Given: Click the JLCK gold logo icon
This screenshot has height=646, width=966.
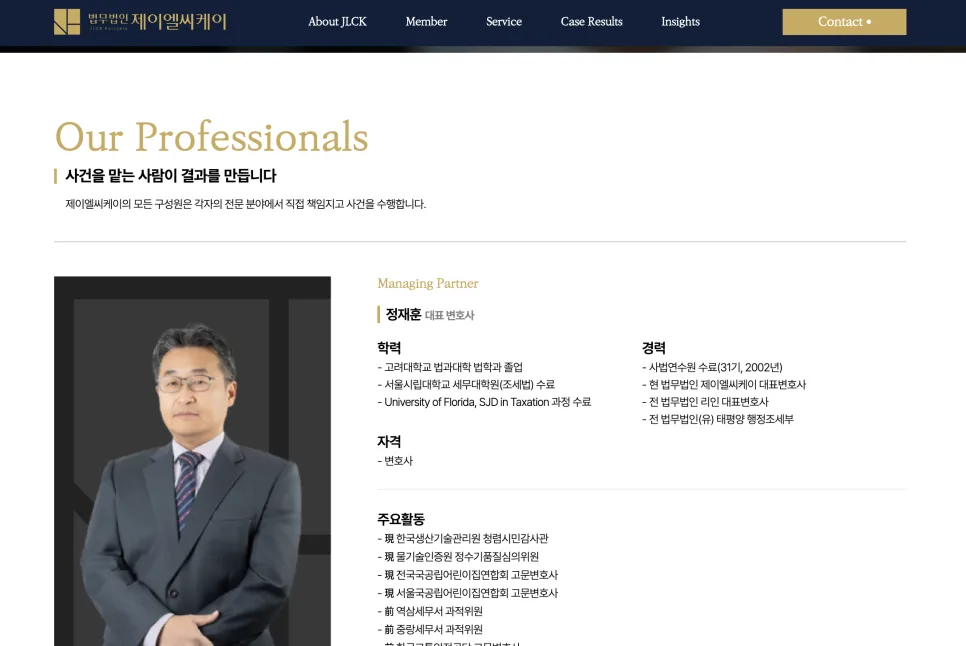Looking at the screenshot, I should coord(67,22).
